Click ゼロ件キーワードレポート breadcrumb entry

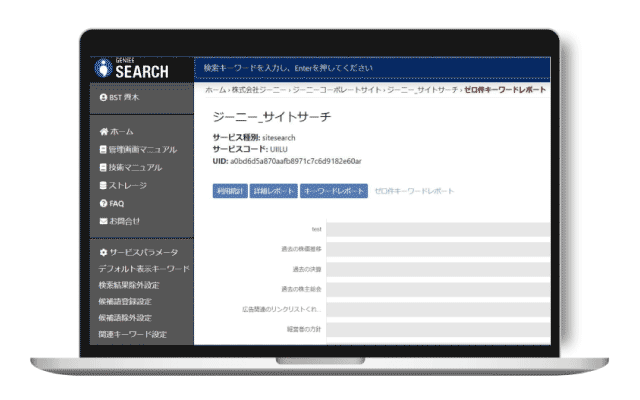(x=505, y=90)
